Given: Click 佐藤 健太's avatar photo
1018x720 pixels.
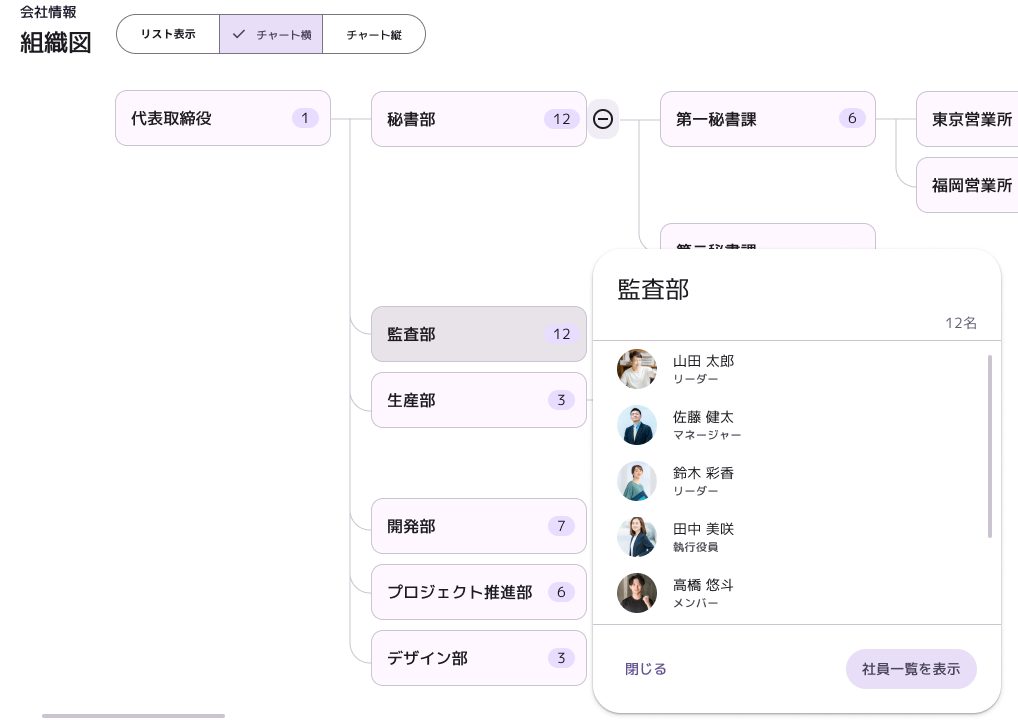Looking at the screenshot, I should click(636, 425).
